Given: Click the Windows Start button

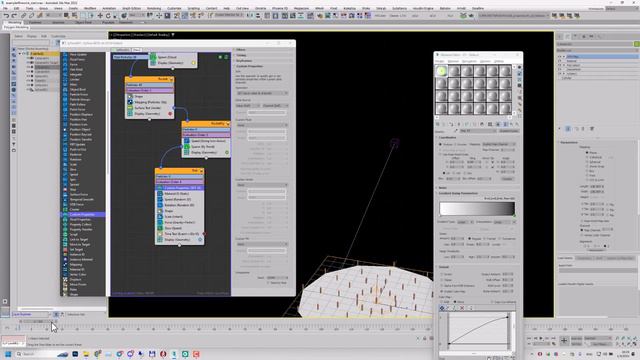Looking at the screenshot, I should 8,354.
